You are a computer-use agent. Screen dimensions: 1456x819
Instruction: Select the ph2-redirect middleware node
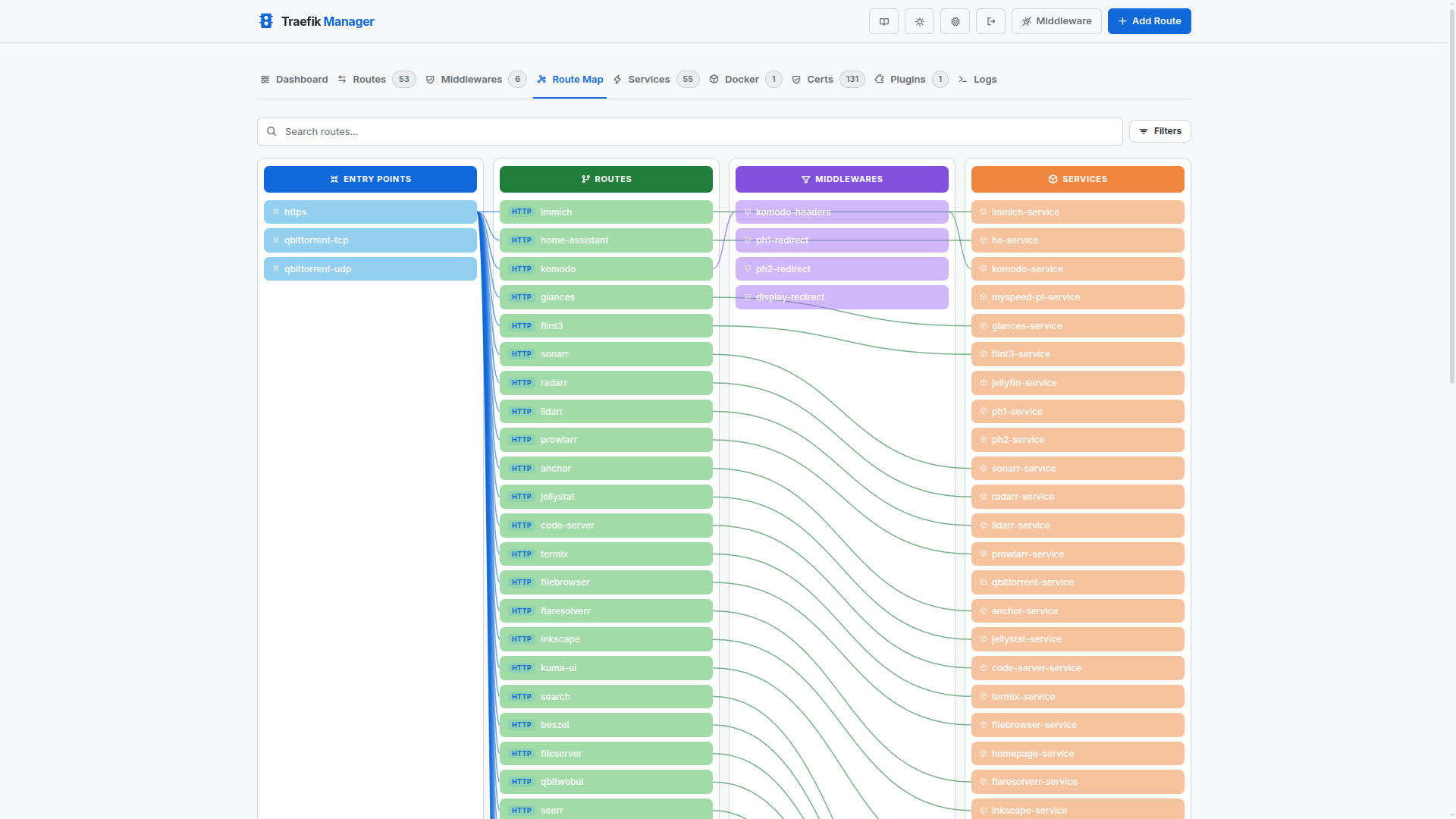point(841,269)
